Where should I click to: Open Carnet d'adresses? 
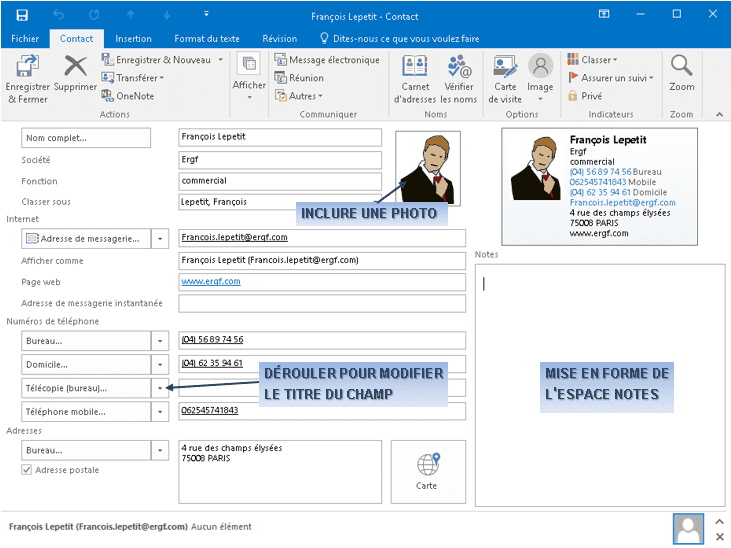(x=415, y=79)
